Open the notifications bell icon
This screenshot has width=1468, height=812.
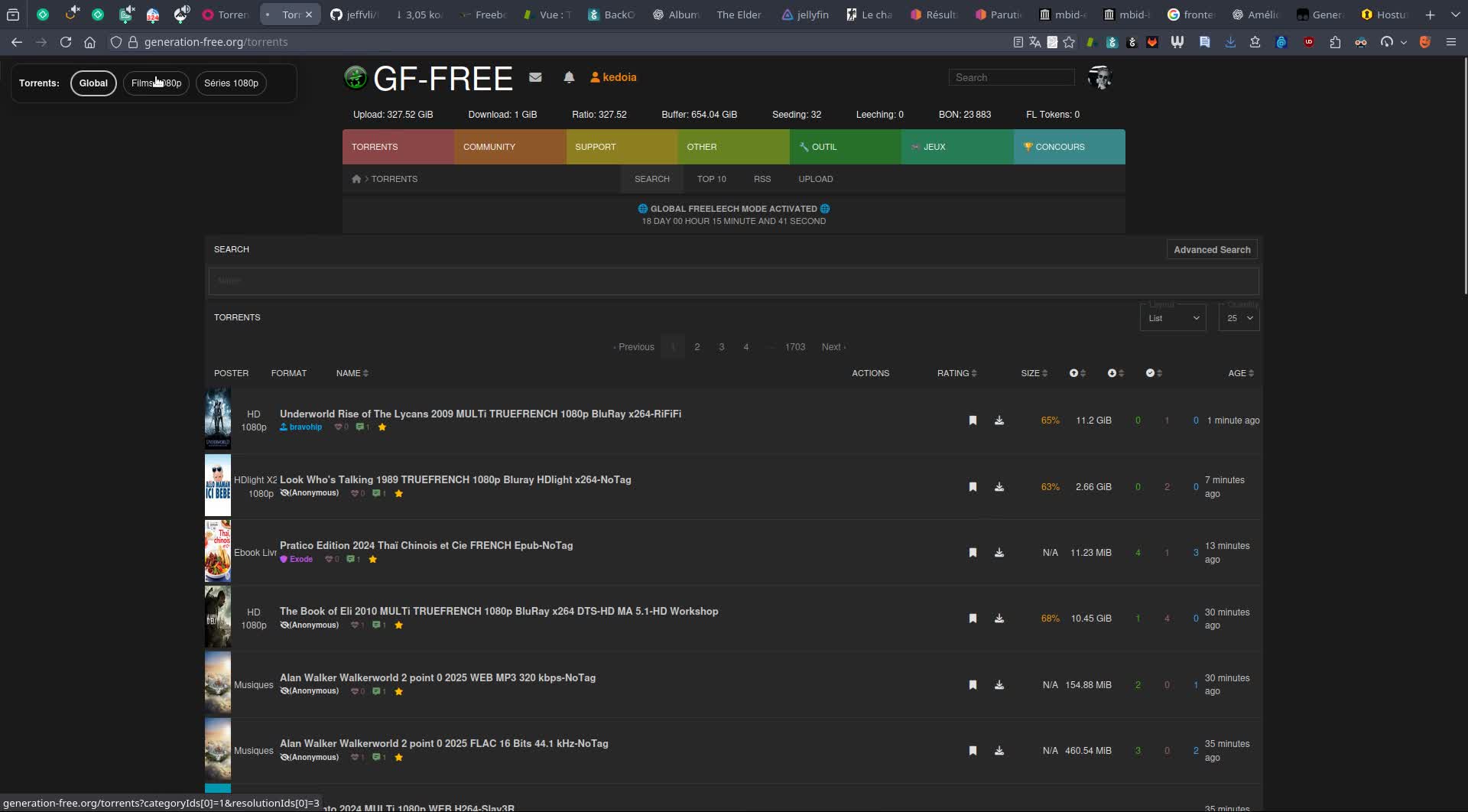click(x=569, y=77)
